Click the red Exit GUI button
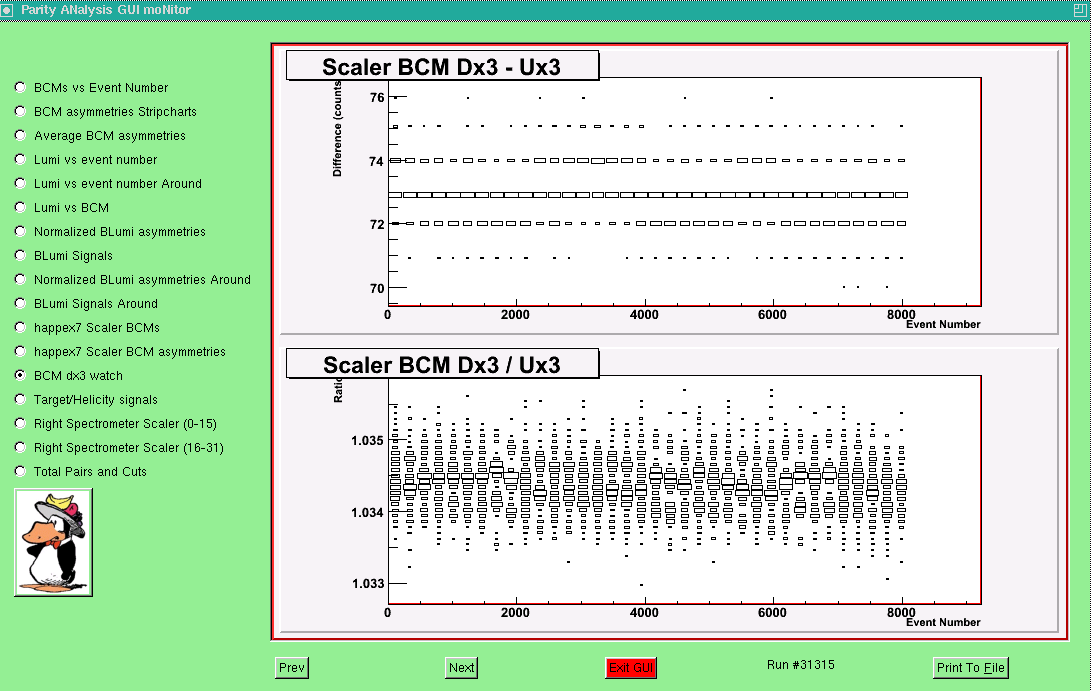Viewport: 1091px width, 691px height. (x=631, y=668)
